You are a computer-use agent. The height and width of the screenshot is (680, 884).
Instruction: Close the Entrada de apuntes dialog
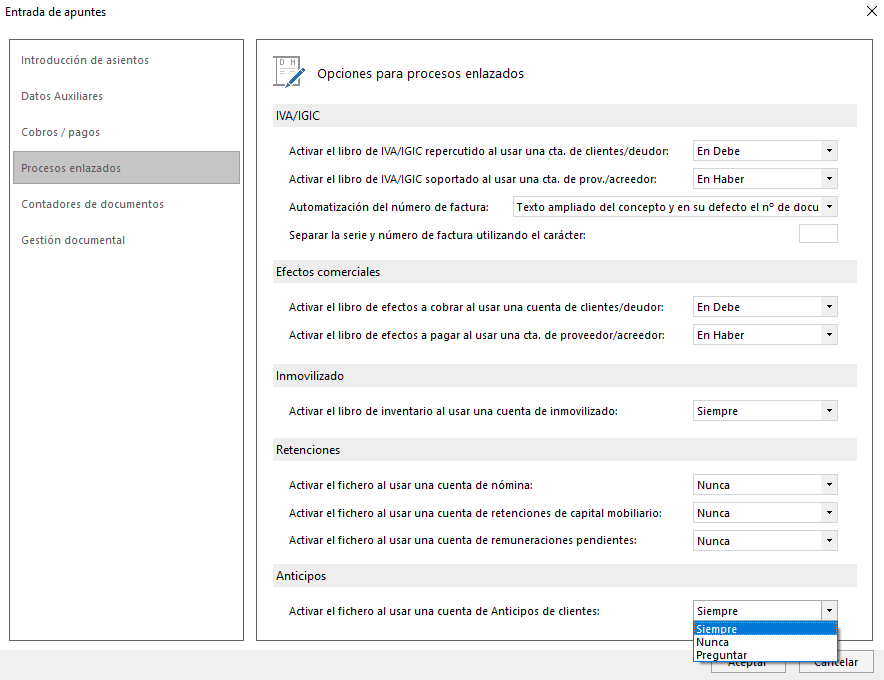[x=871, y=11]
